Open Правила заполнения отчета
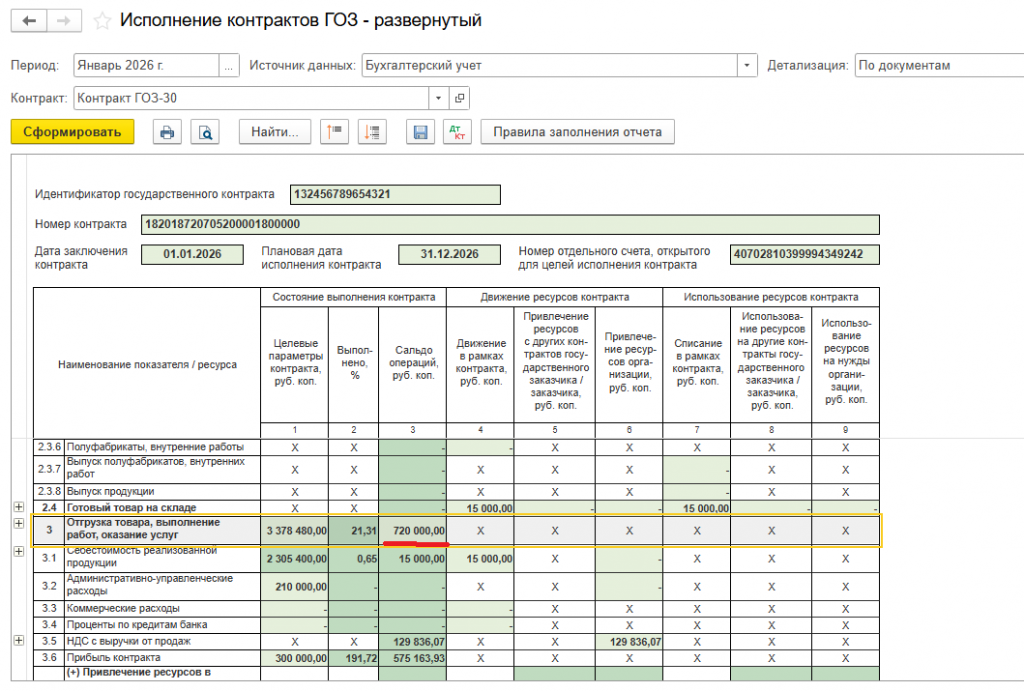This screenshot has height=691, width=1024. pos(577,132)
